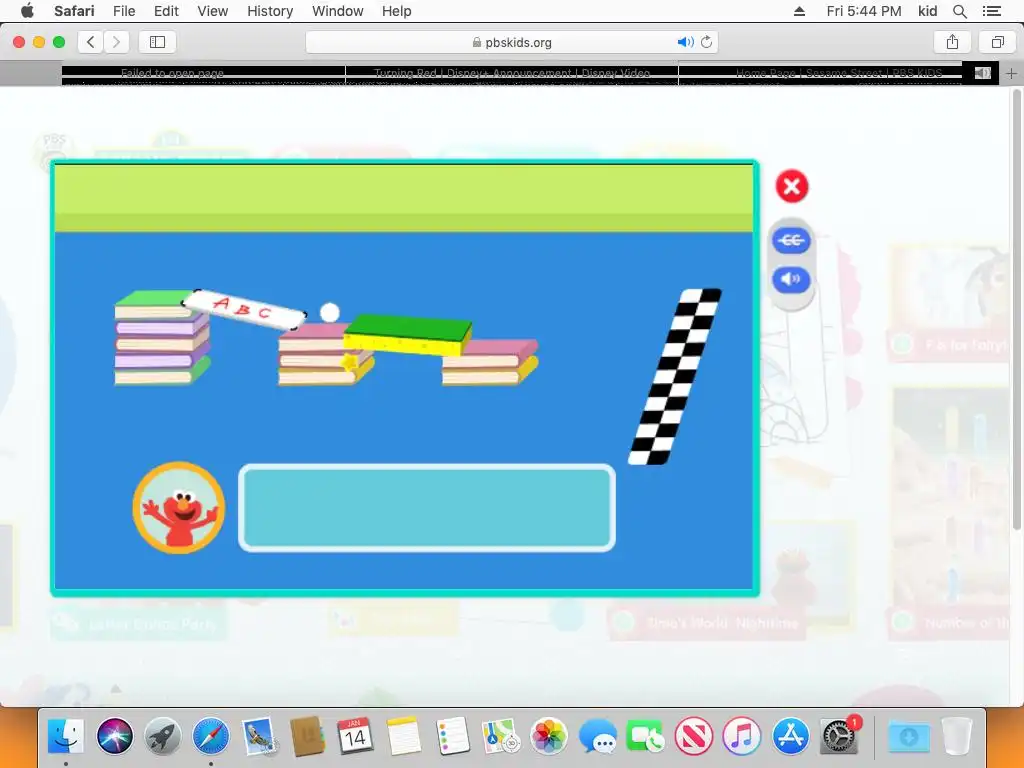This screenshot has height=768, width=1024.
Task: Open the Window menu
Action: [338, 11]
